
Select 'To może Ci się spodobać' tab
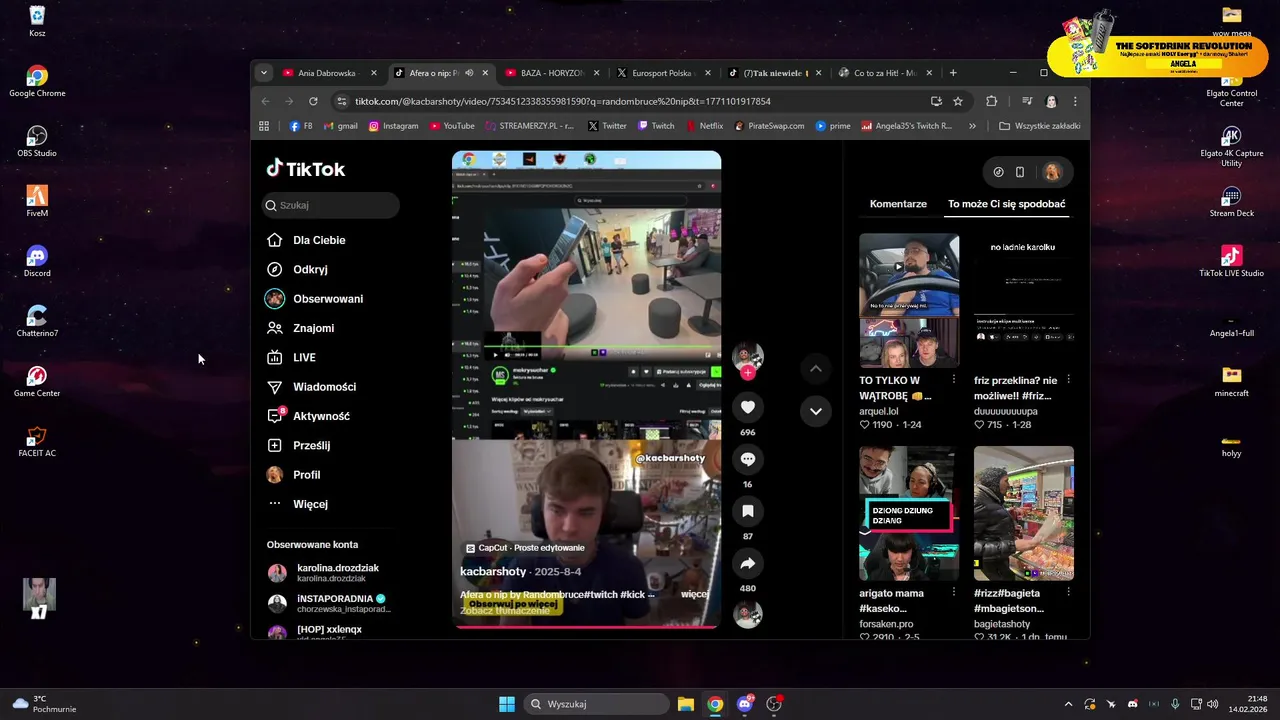click(1006, 204)
